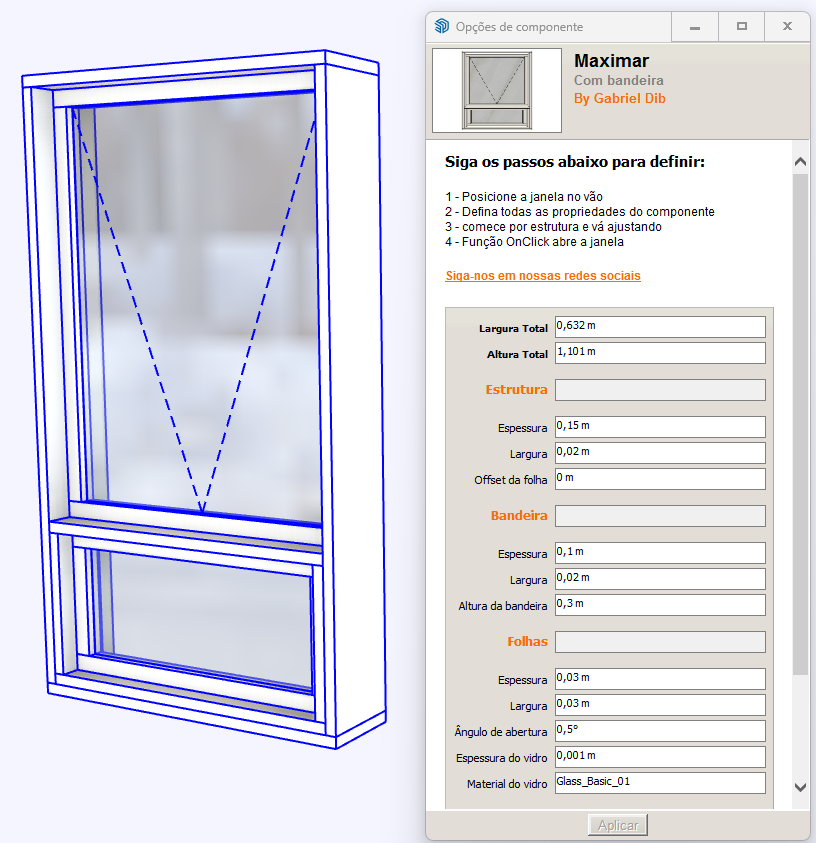
Task: Select the Estrutura Largura field
Action: [x=659, y=453]
